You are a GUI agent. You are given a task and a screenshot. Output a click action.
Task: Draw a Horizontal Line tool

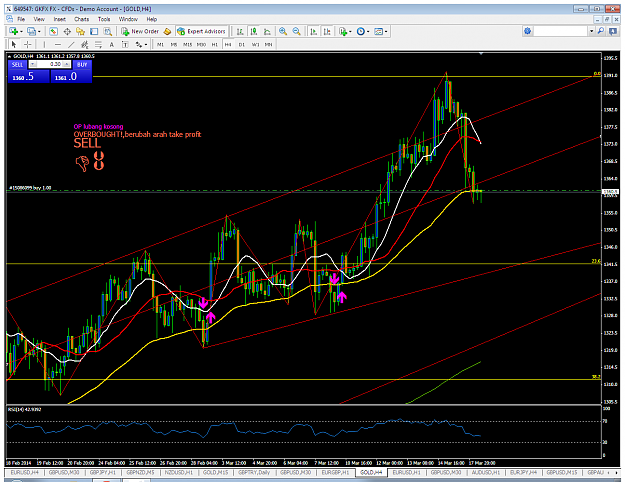pos(58,44)
